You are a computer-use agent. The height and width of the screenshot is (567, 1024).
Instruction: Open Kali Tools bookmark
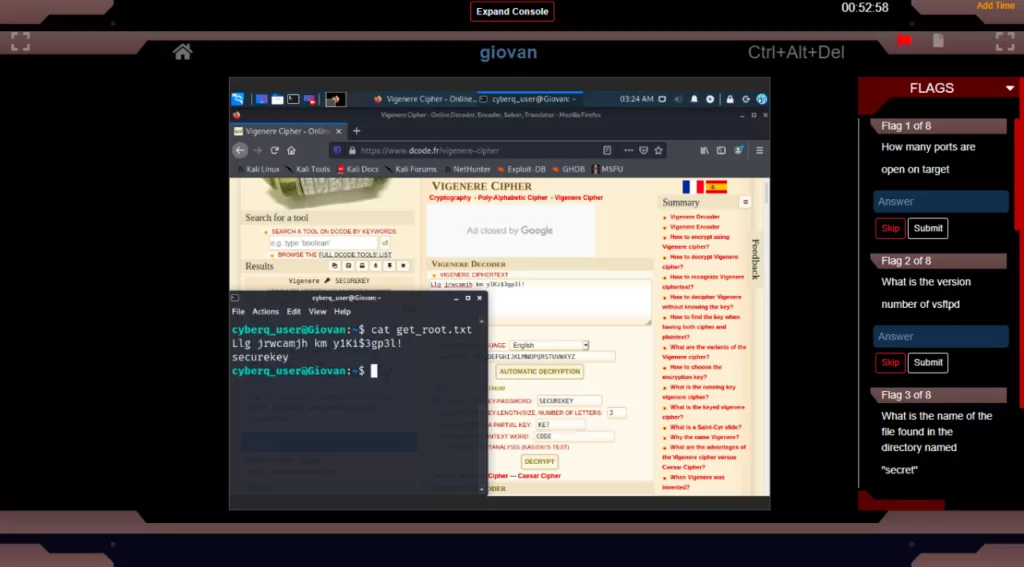(x=308, y=169)
